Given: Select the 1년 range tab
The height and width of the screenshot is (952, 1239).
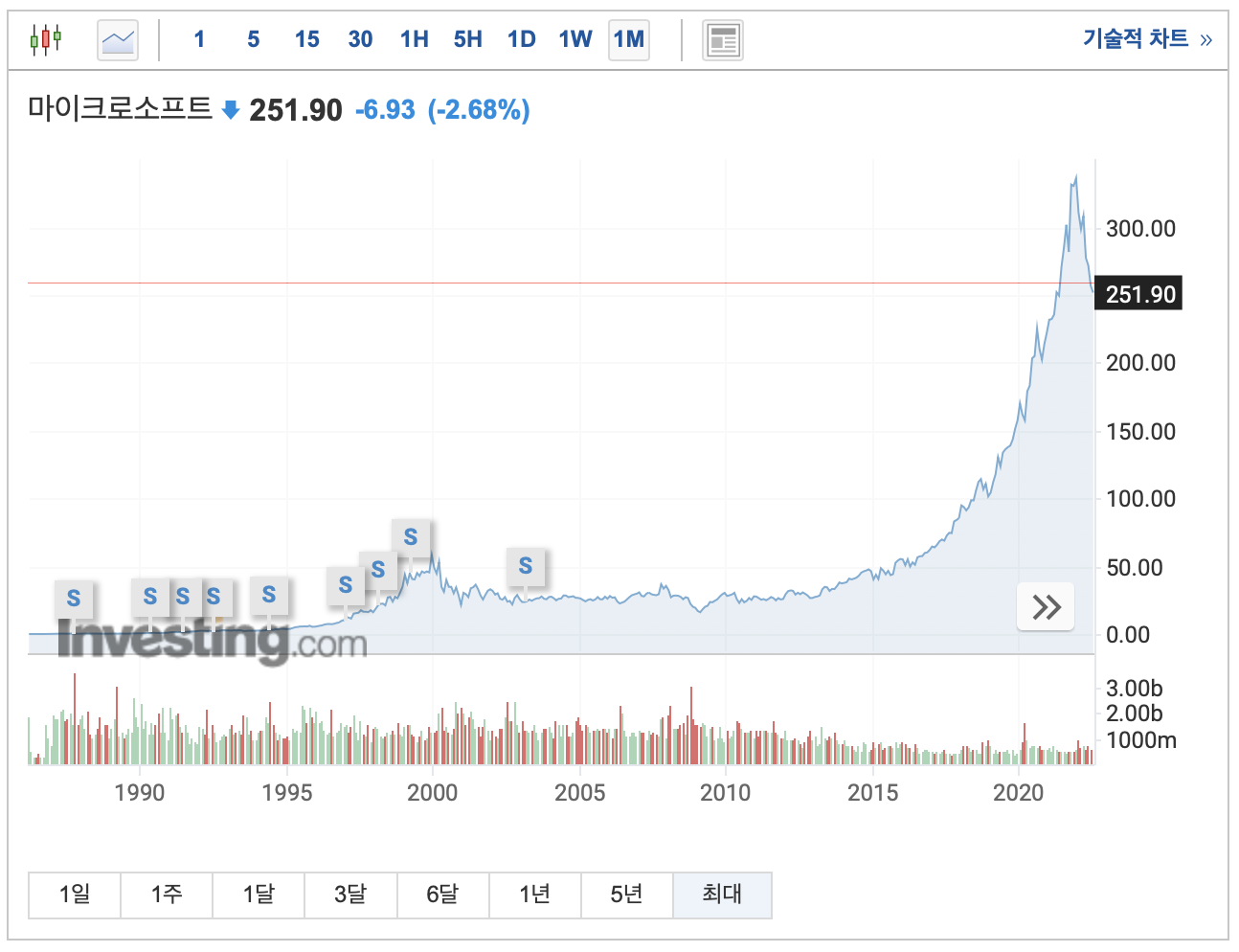Looking at the screenshot, I should [x=534, y=895].
